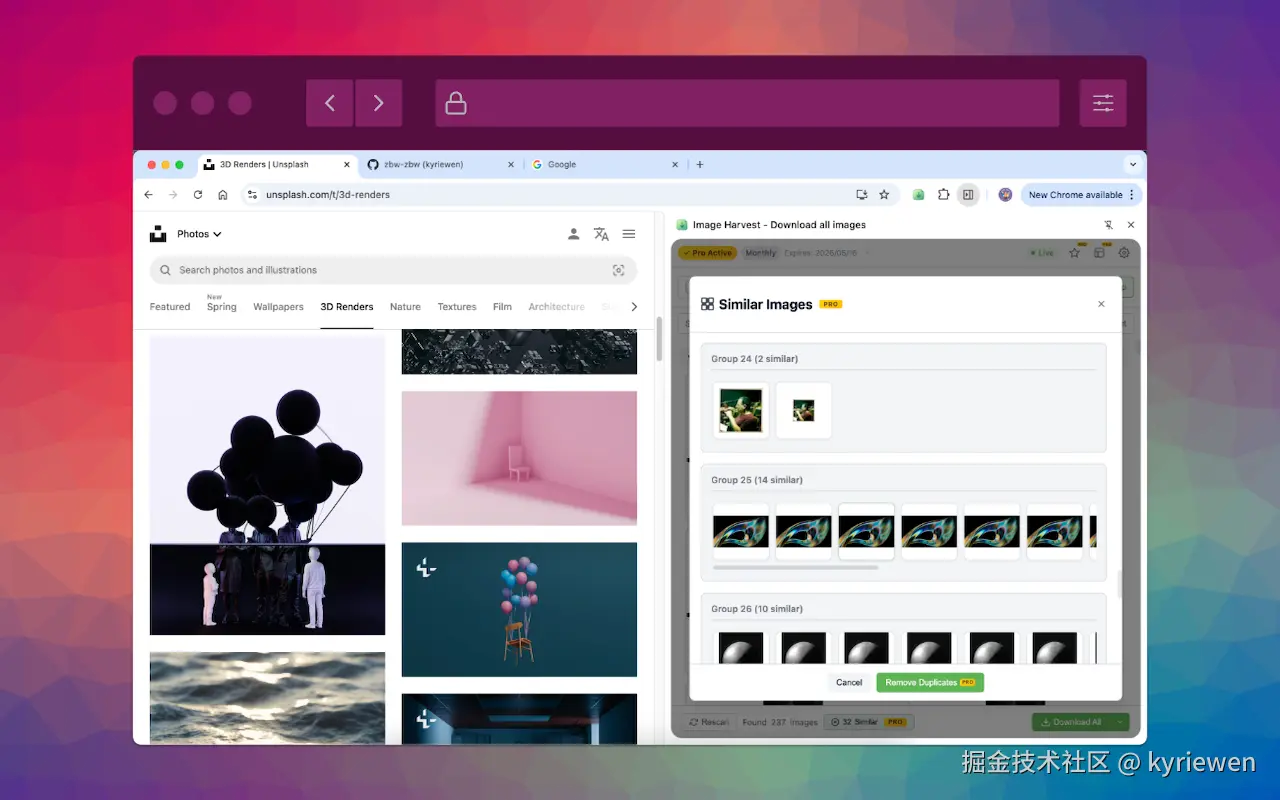Toggle the bookmark star in the address bar
The image size is (1280, 800).
coord(884,194)
